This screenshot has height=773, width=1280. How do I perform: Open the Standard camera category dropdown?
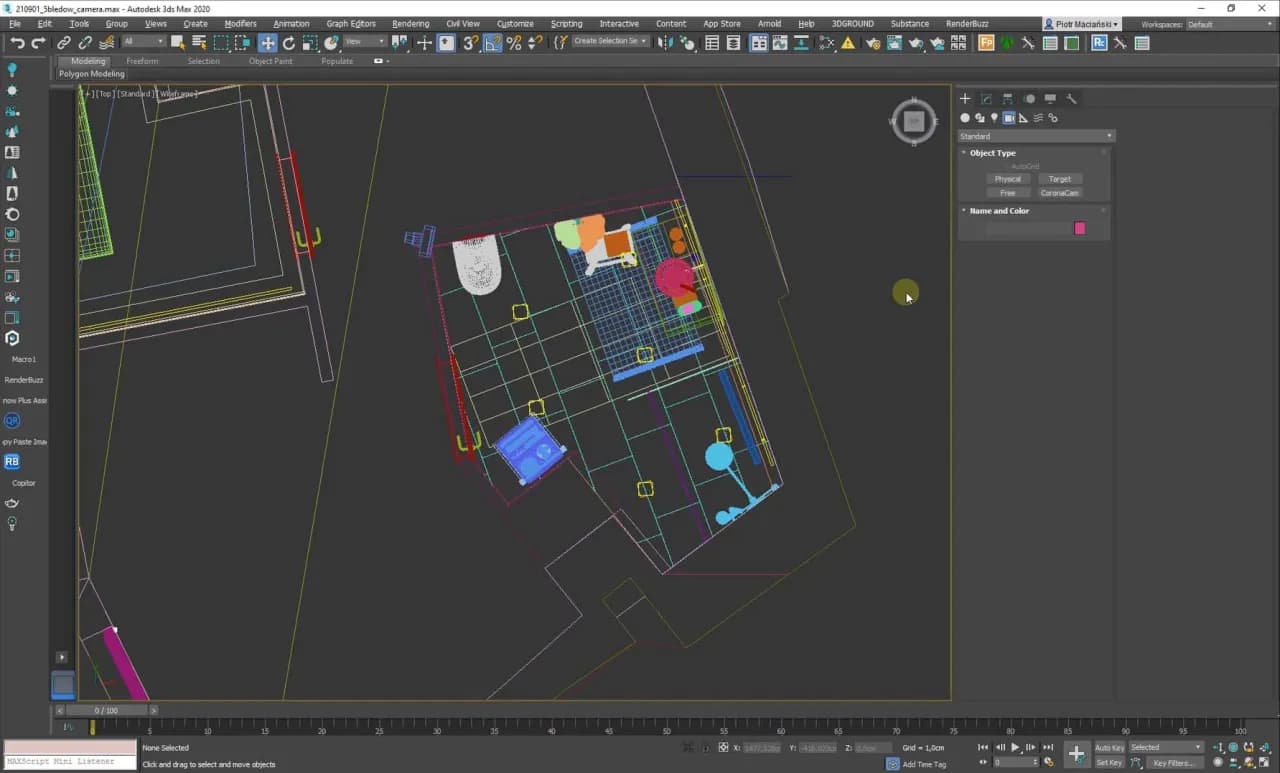click(1035, 136)
